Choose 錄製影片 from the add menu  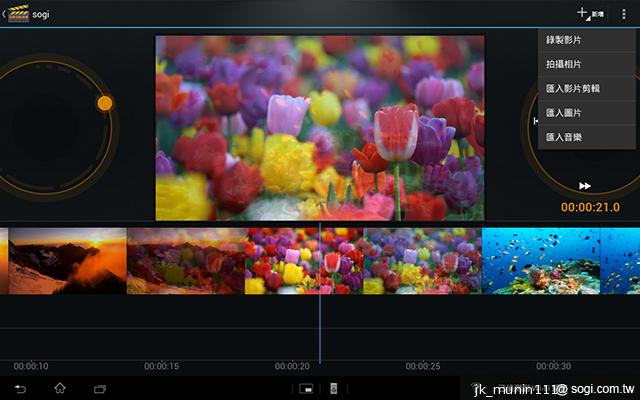coord(587,40)
